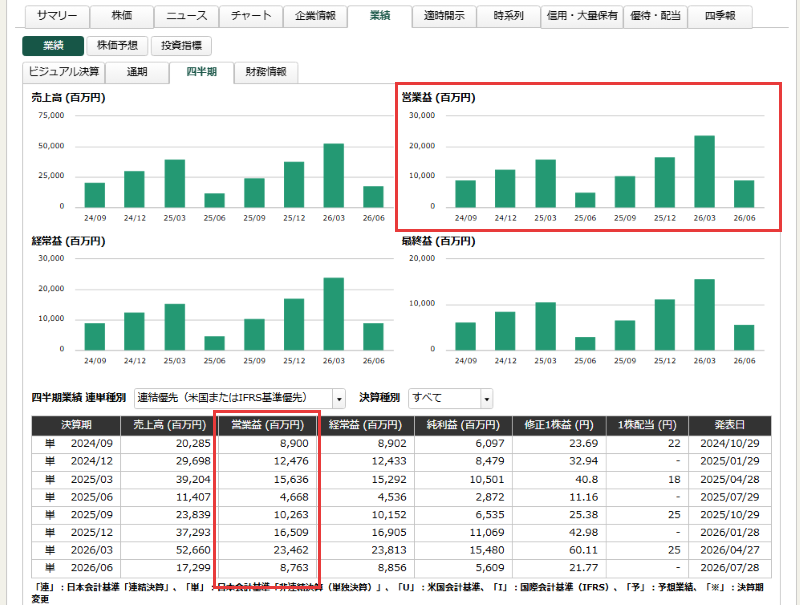
Task: Click sales value 20,285
Action: pos(193,443)
